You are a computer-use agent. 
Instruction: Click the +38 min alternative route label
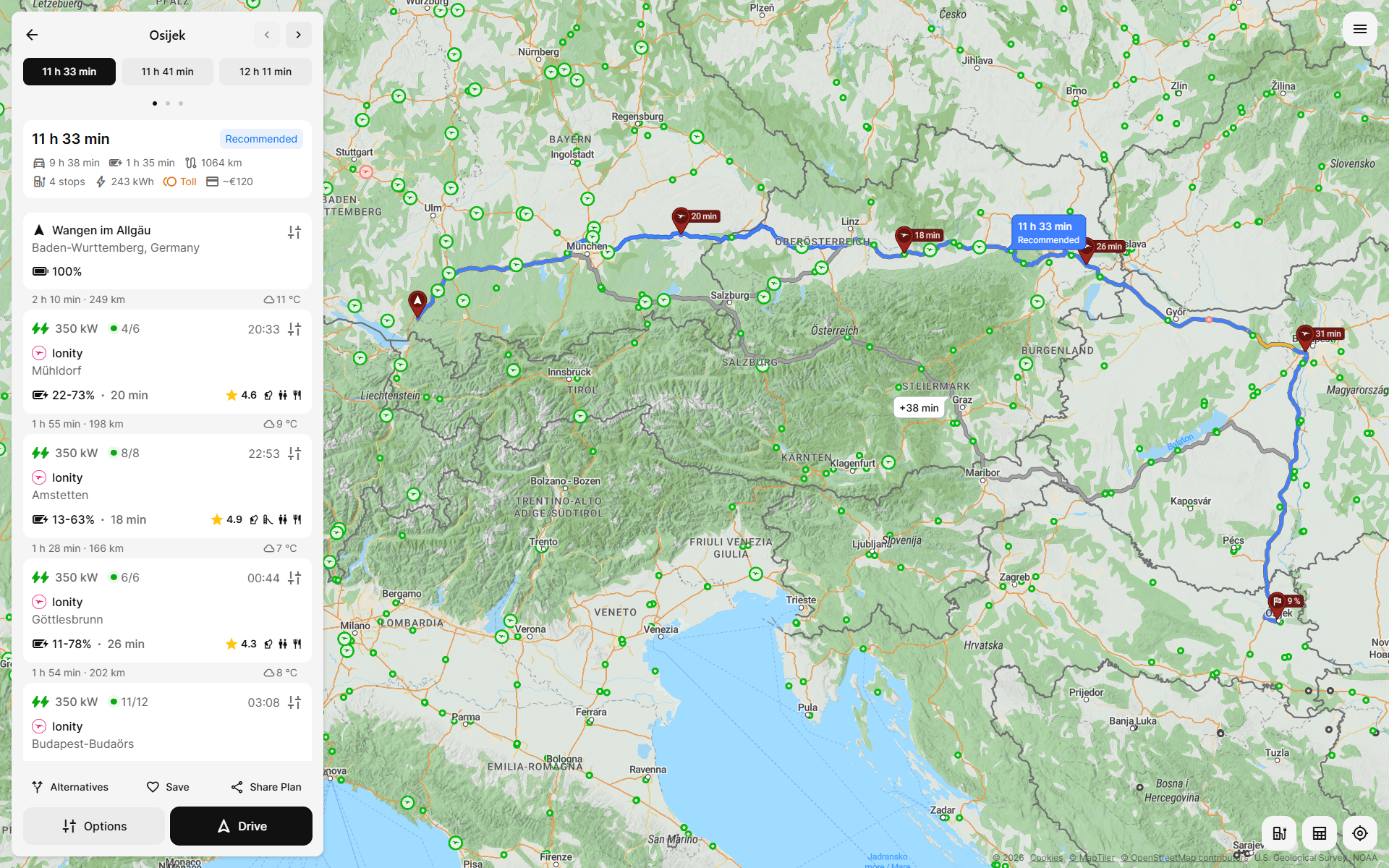point(919,408)
